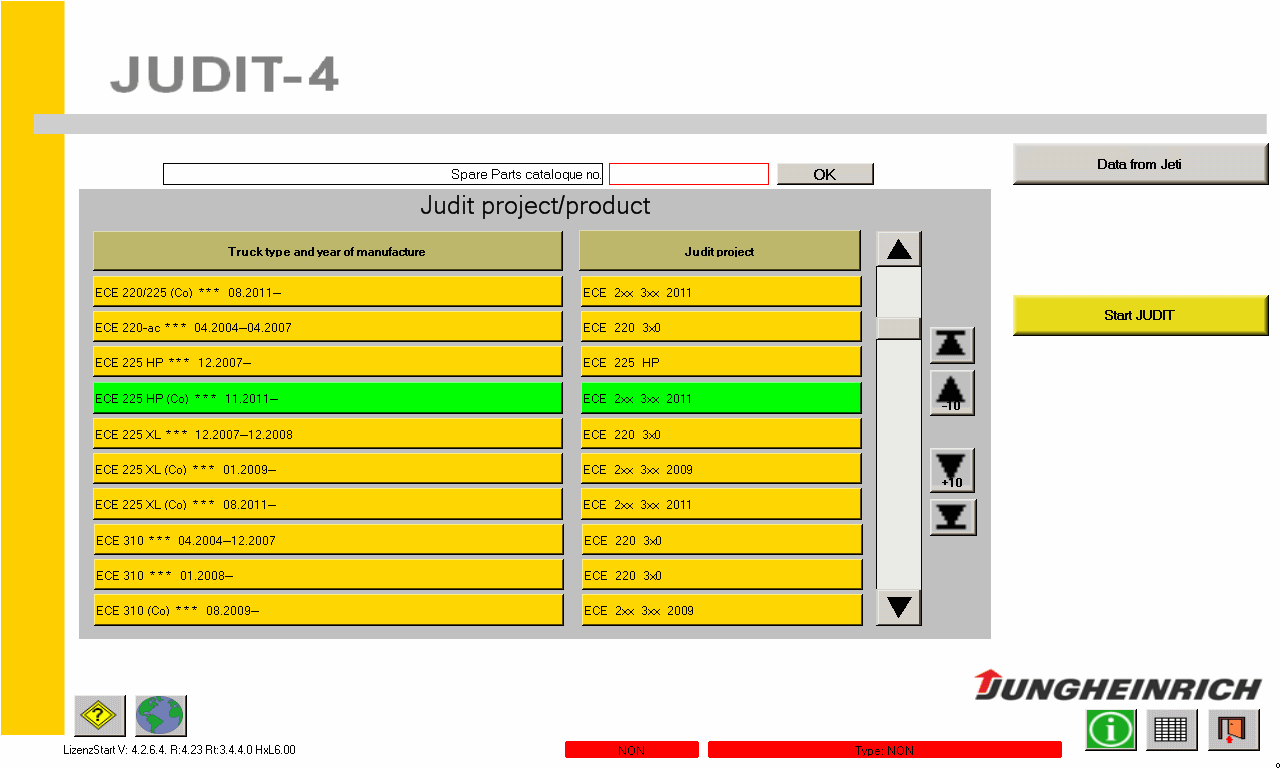Select ECE 310 04.2004–12.2007 row
This screenshot has width=1280, height=768.
pos(328,540)
